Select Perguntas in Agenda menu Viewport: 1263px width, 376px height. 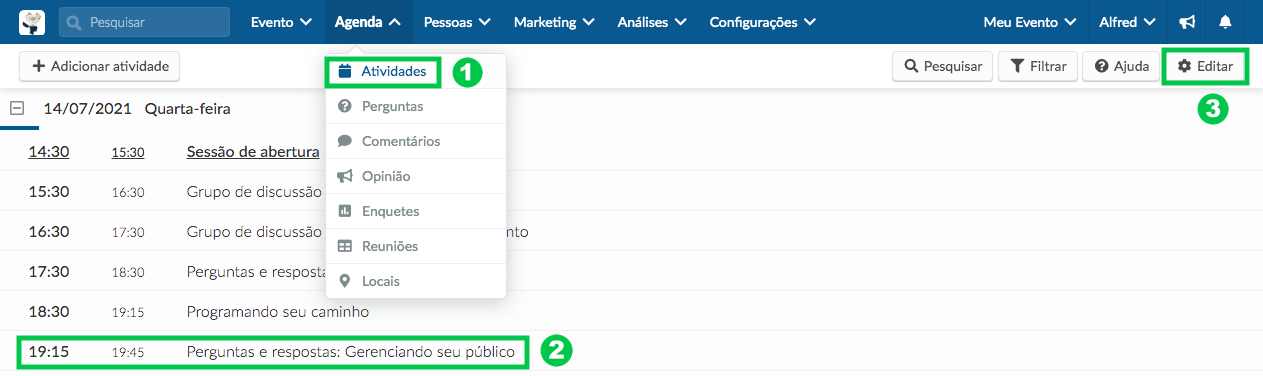416,106
